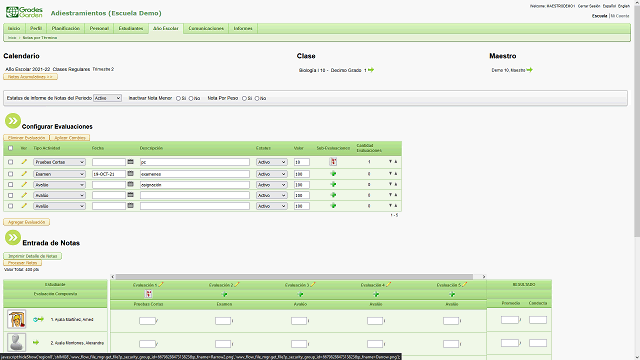Viewport: 640px width, 360px height.
Task: Add sub-evaluation with plus in examenes row
Action: (x=333, y=173)
